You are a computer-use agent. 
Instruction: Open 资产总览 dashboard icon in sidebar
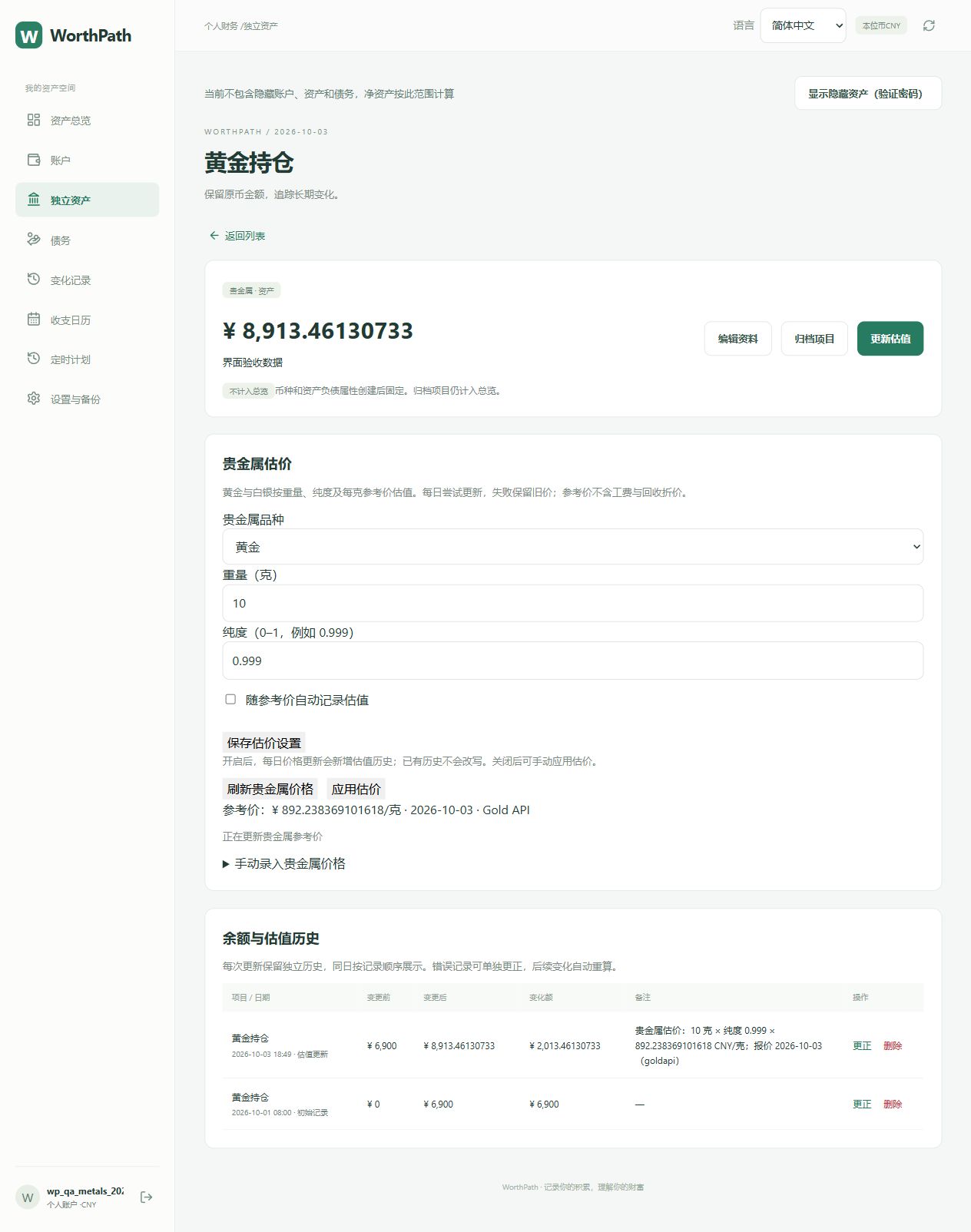pos(33,120)
